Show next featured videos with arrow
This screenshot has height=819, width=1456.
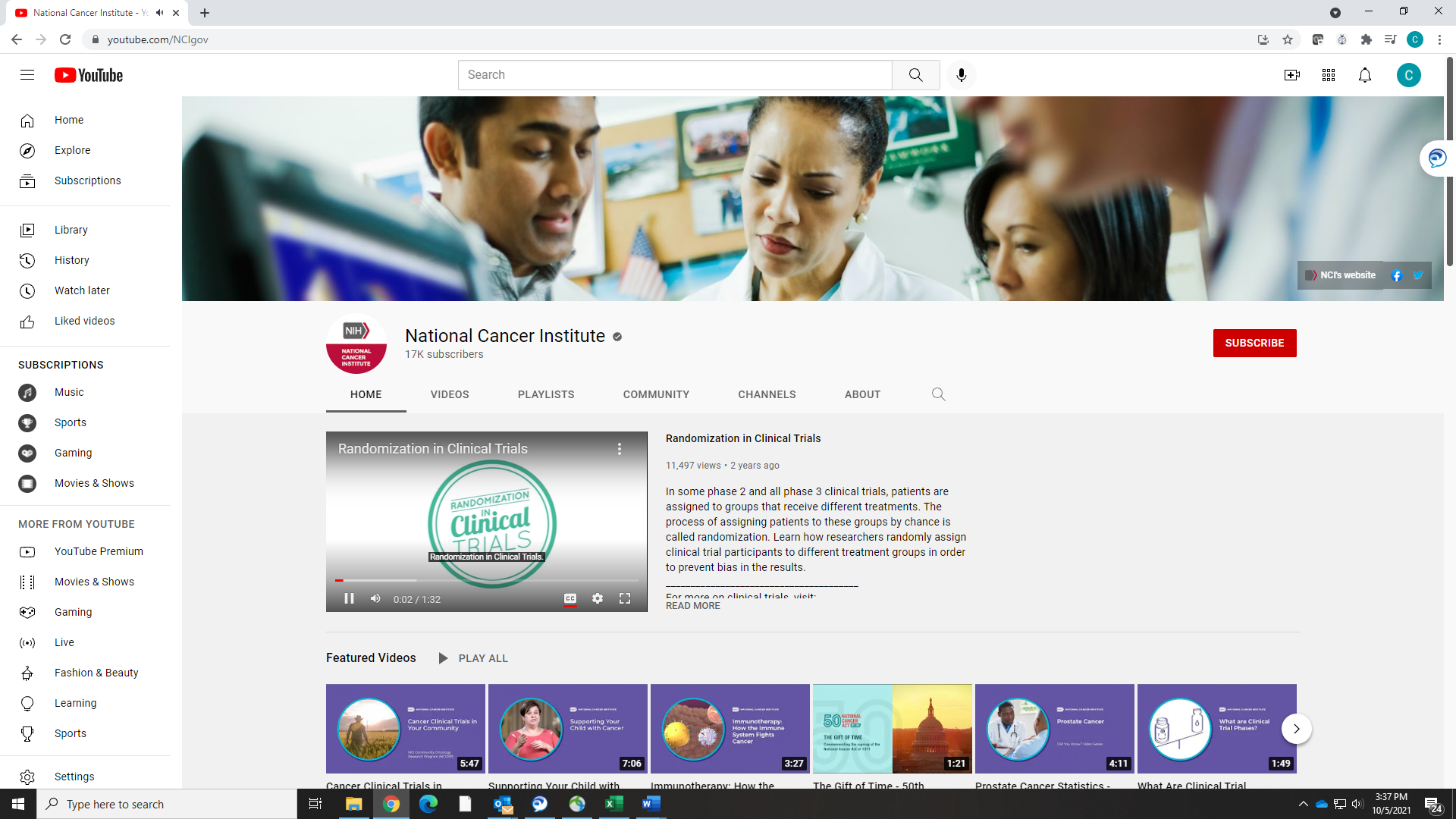point(1296,729)
